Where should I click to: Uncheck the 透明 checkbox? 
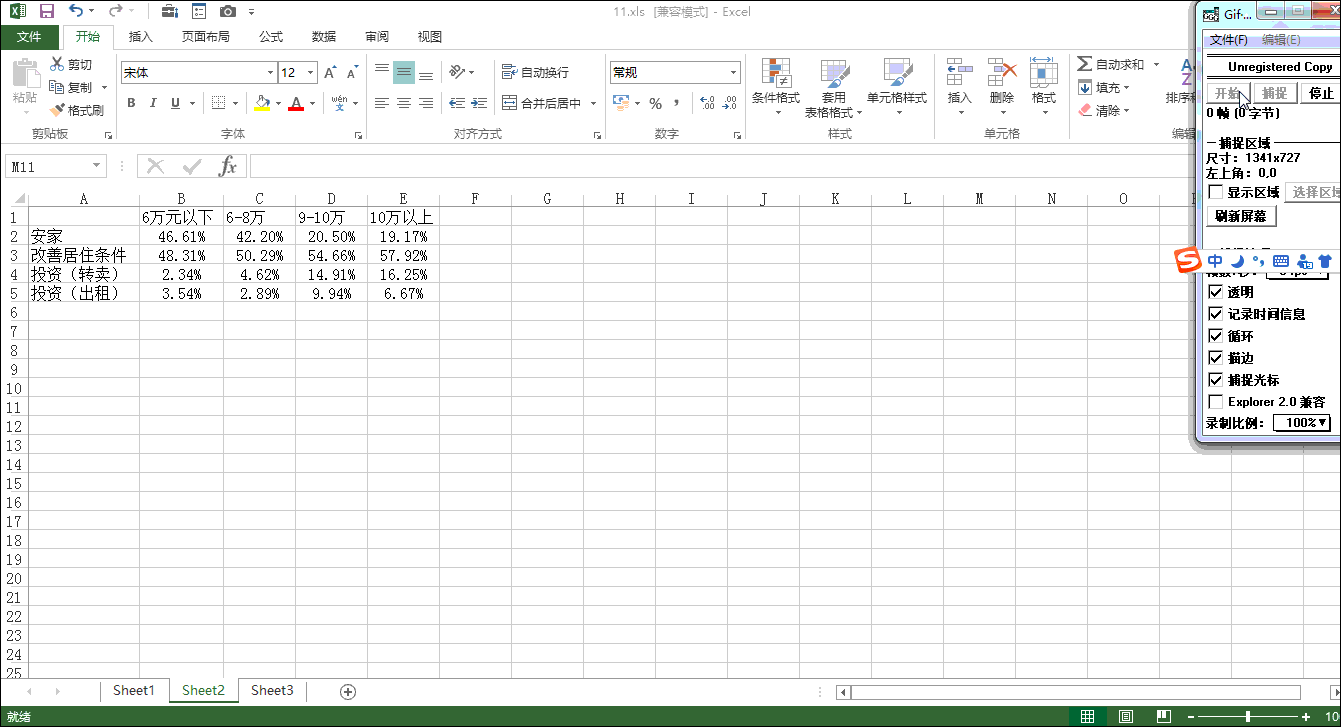click(x=1216, y=292)
